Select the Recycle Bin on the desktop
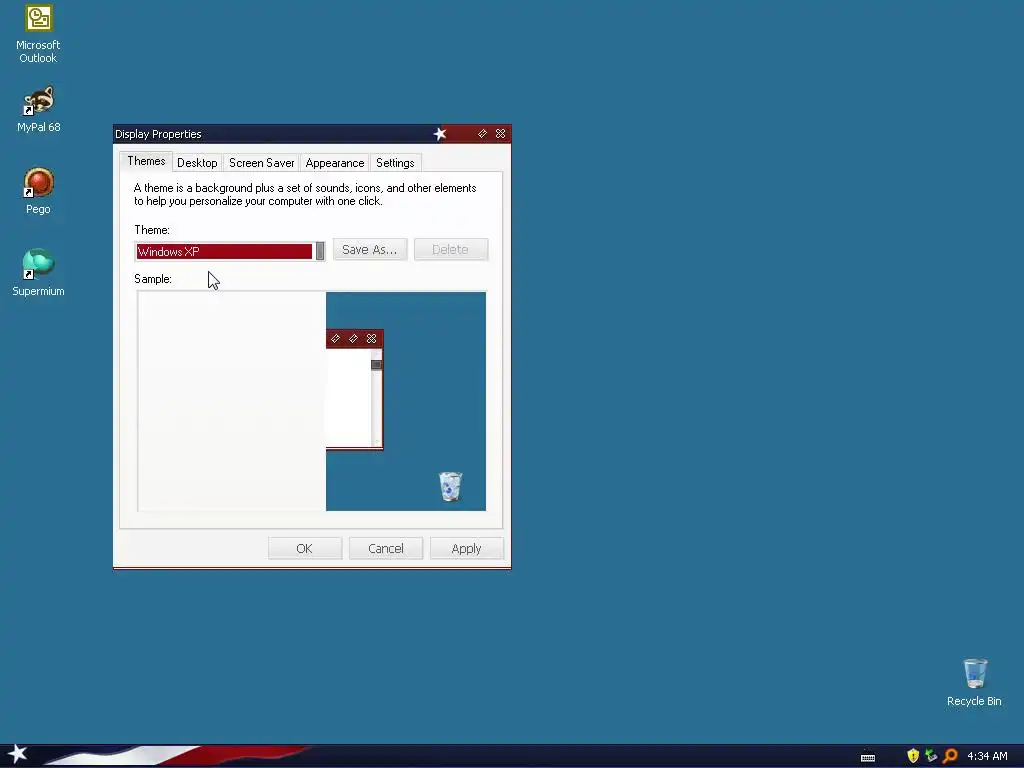This screenshot has height=768, width=1024. 974,682
